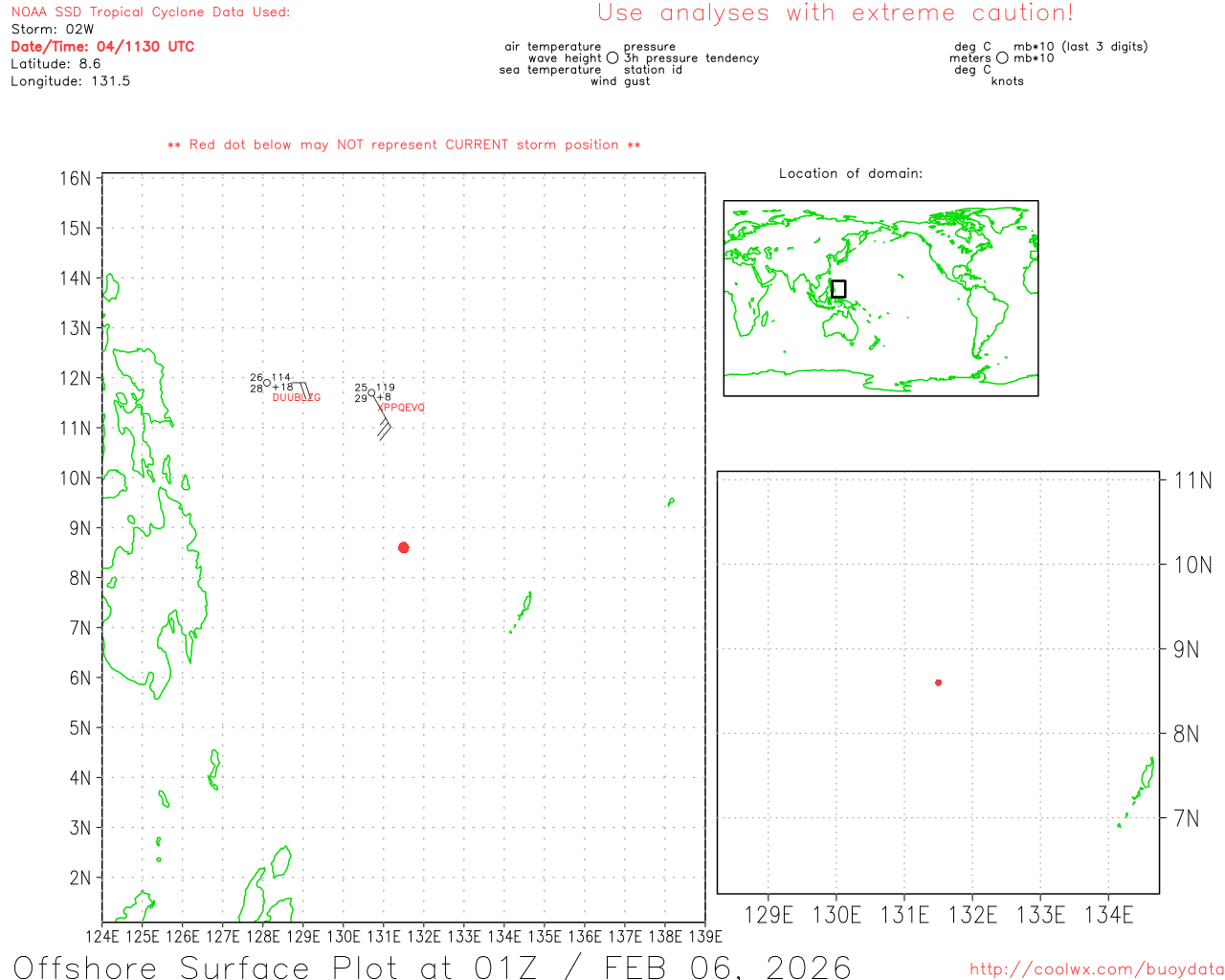Image resolution: width=1225 pixels, height=980 pixels.
Task: Click the 'Use analyses with extreme caution!' warning
Action: pyautogui.click(x=835, y=13)
